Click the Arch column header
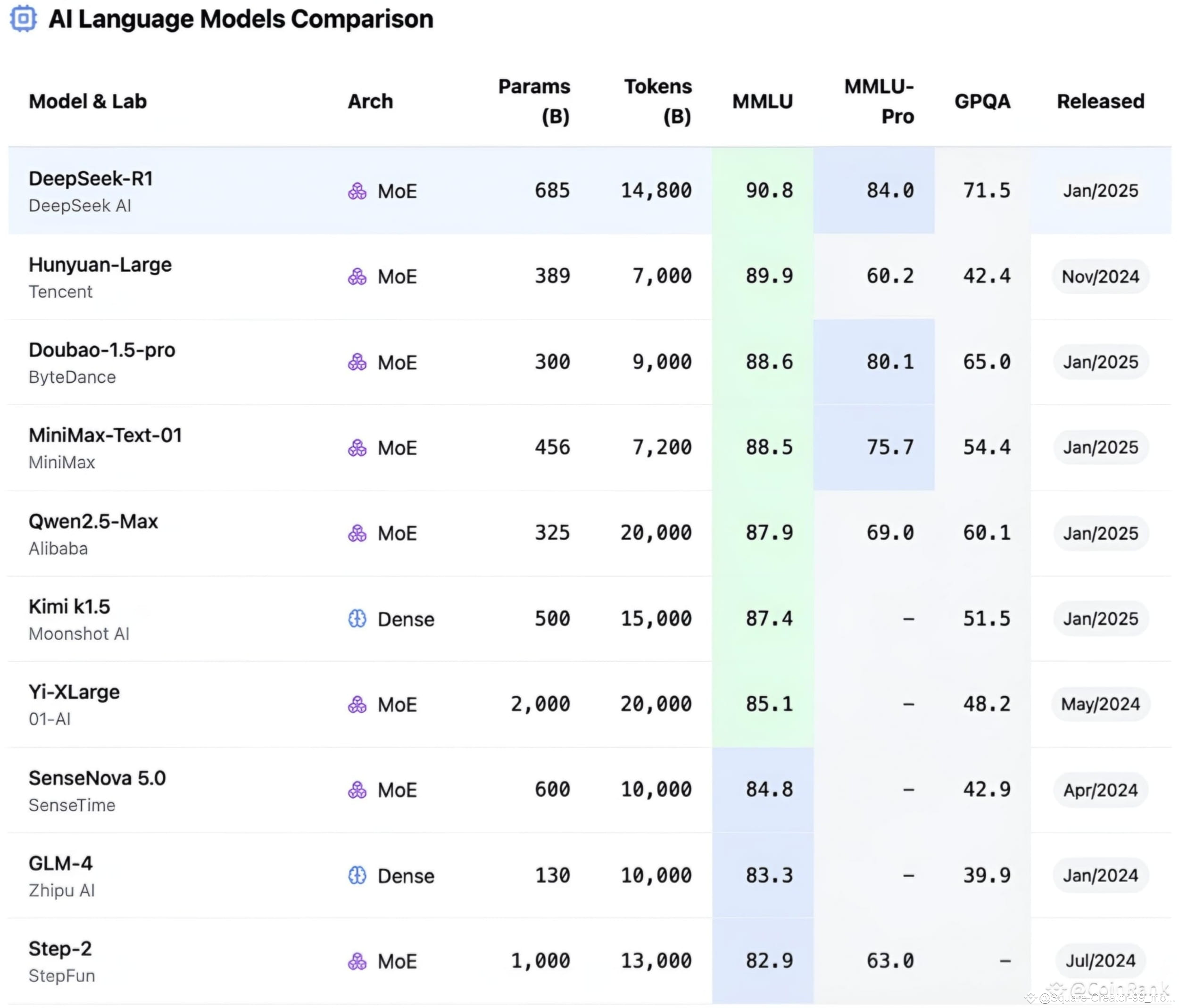Image resolution: width=1179 pixels, height=1008 pixels. (370, 101)
